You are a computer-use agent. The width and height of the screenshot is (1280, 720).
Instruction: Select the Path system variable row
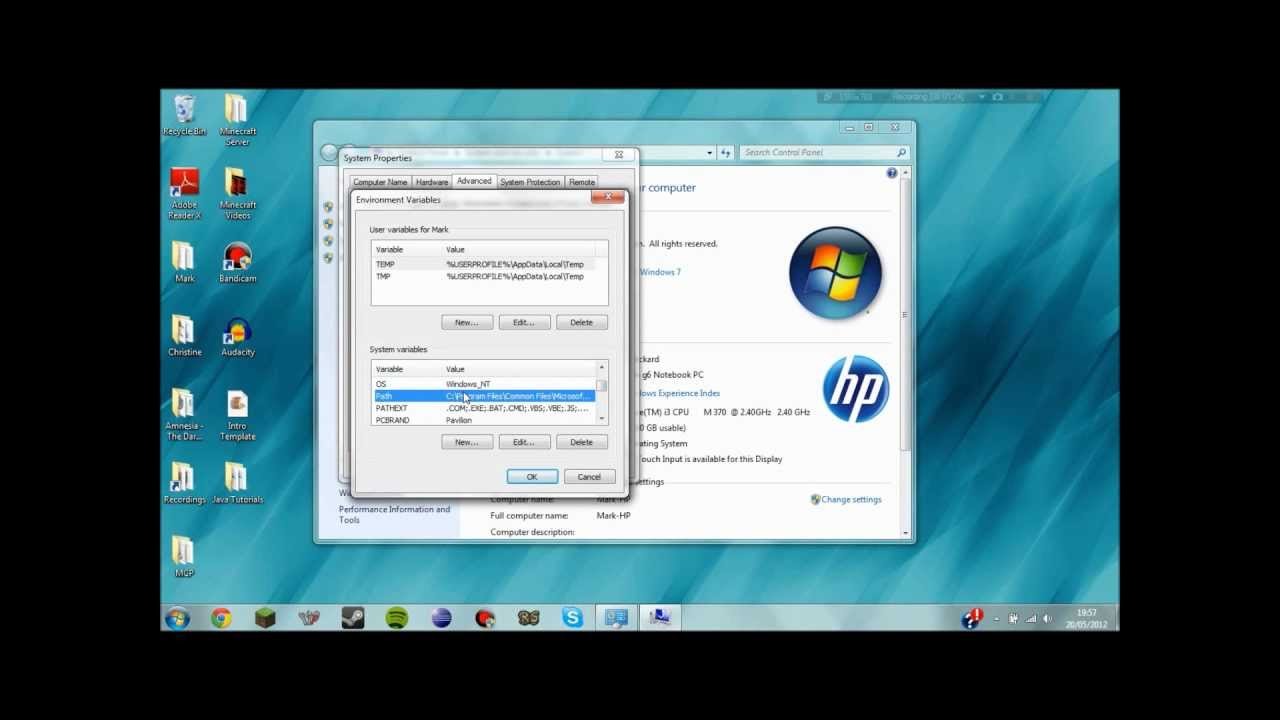coord(484,396)
